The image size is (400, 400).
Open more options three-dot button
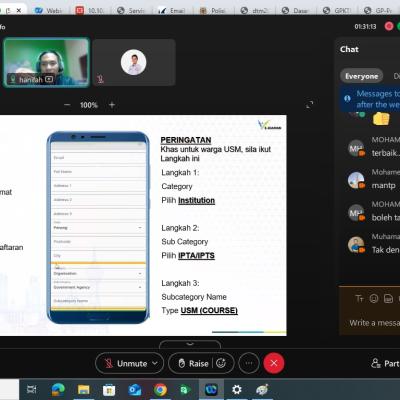249,363
